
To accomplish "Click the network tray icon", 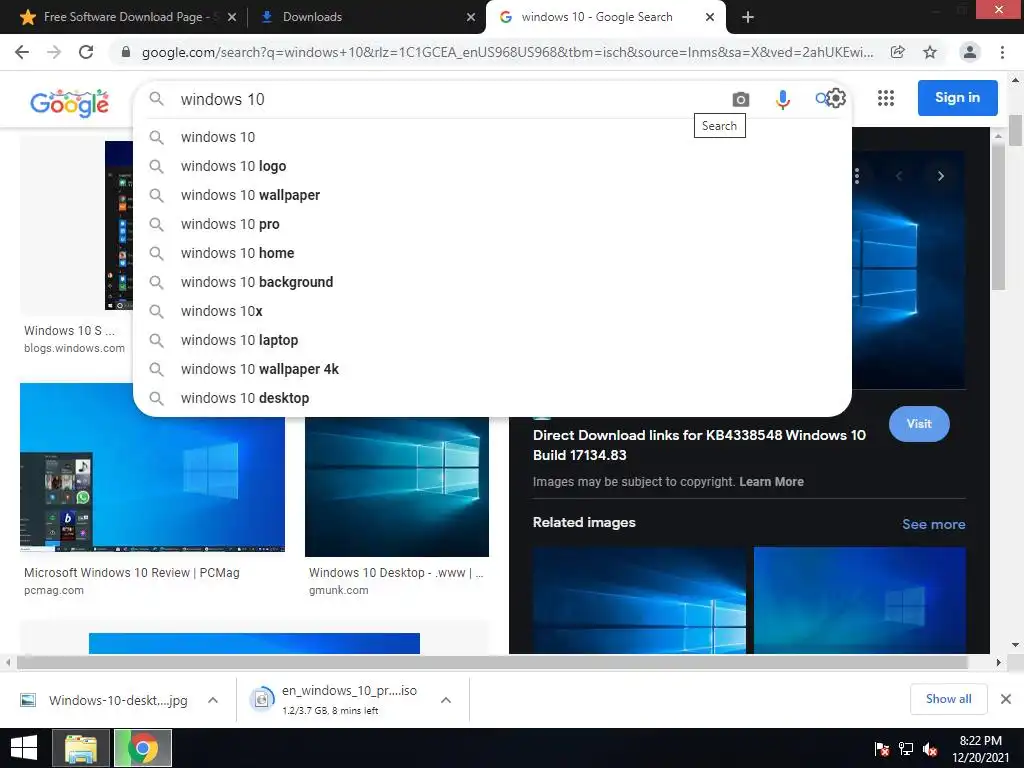I will click(906, 749).
